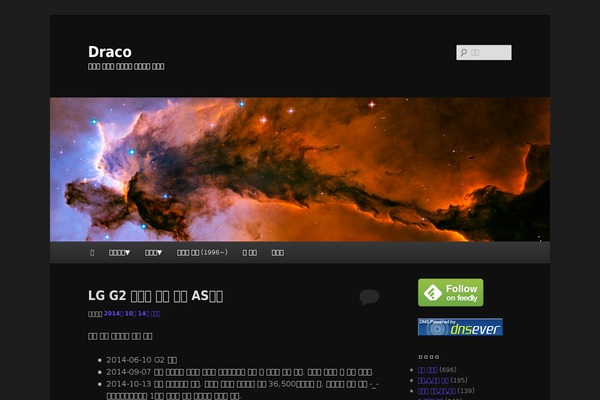Image resolution: width=600 pixels, height=400 pixels.
Task: Click the 2014-10-13 list entry text
Action: tap(242, 390)
